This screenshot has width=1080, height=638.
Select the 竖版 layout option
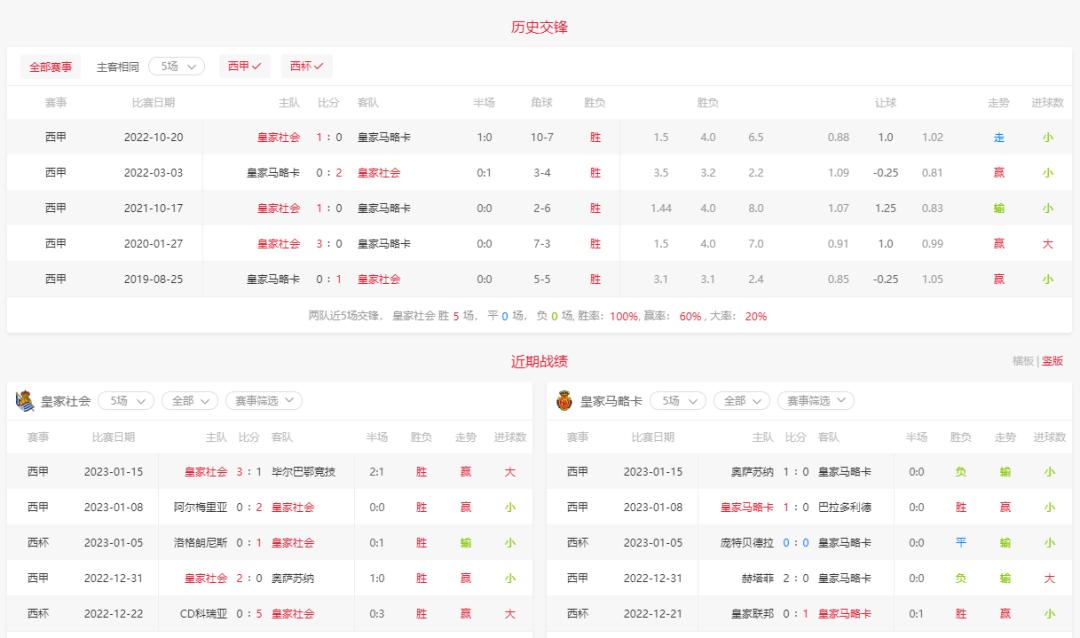pyautogui.click(x=1052, y=360)
